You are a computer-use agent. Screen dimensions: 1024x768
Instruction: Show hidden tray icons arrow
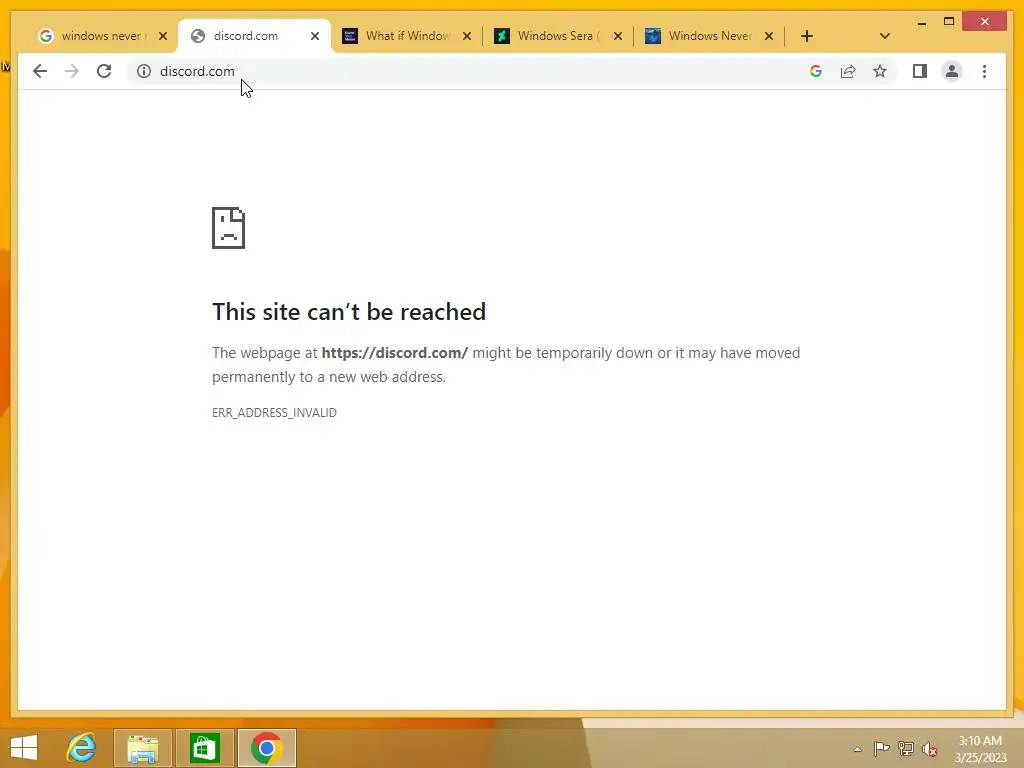pos(857,749)
